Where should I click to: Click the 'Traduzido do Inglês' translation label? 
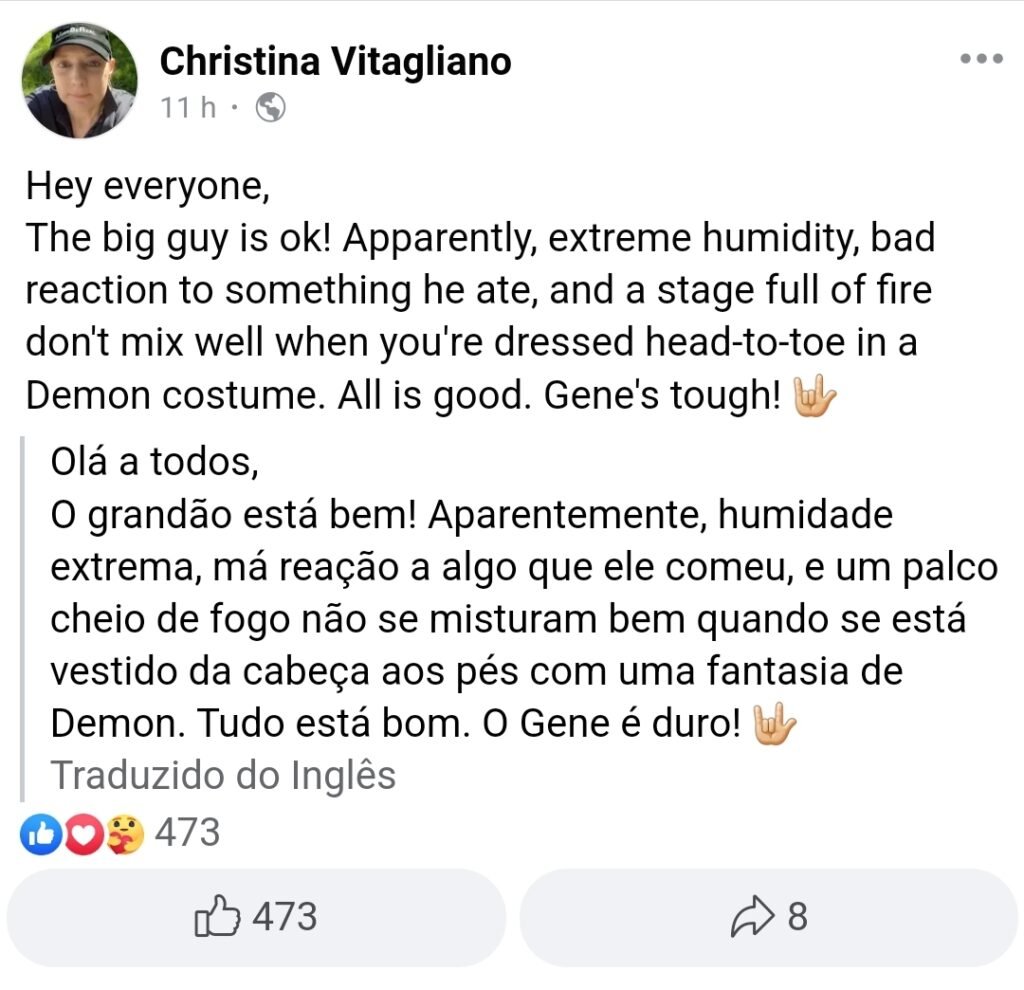[223, 775]
